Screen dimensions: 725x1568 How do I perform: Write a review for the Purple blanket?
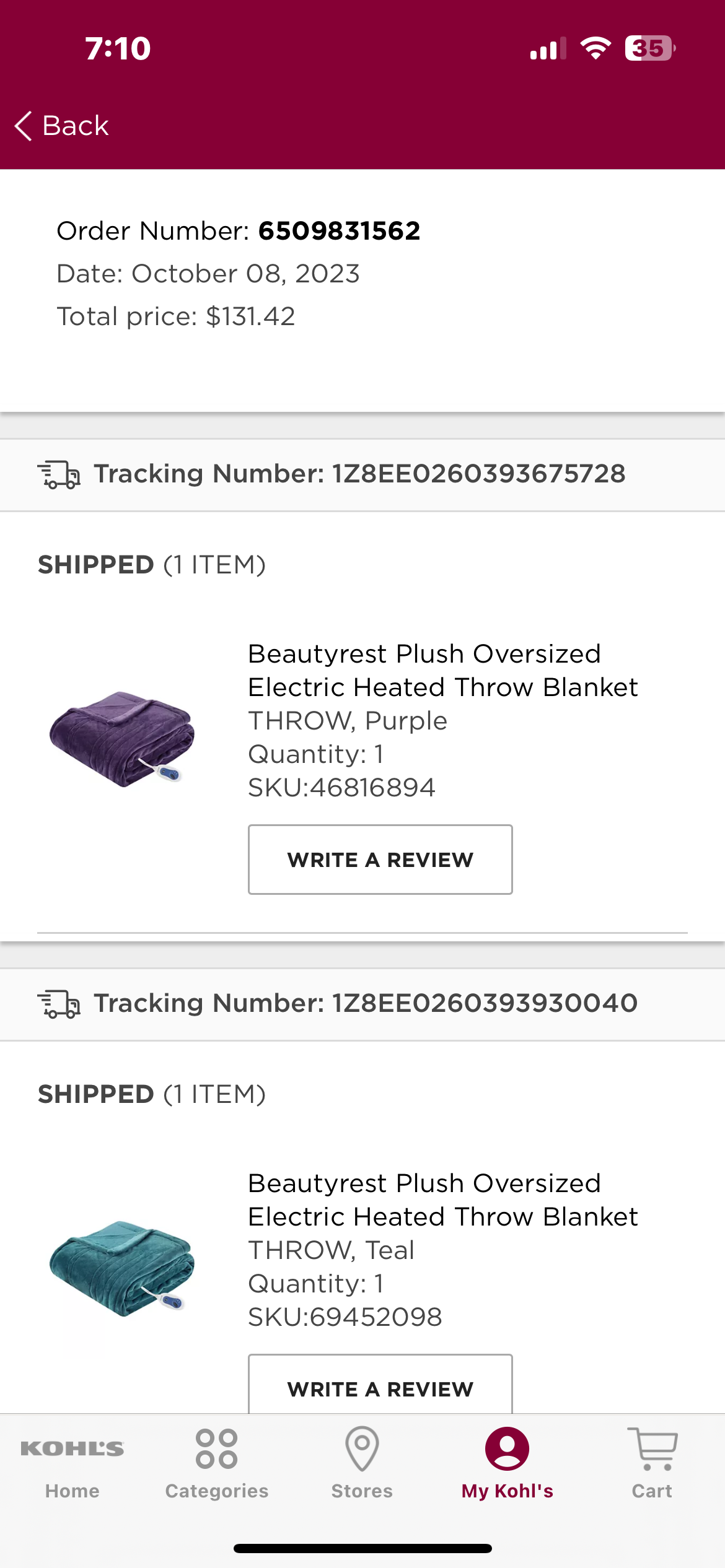click(380, 860)
